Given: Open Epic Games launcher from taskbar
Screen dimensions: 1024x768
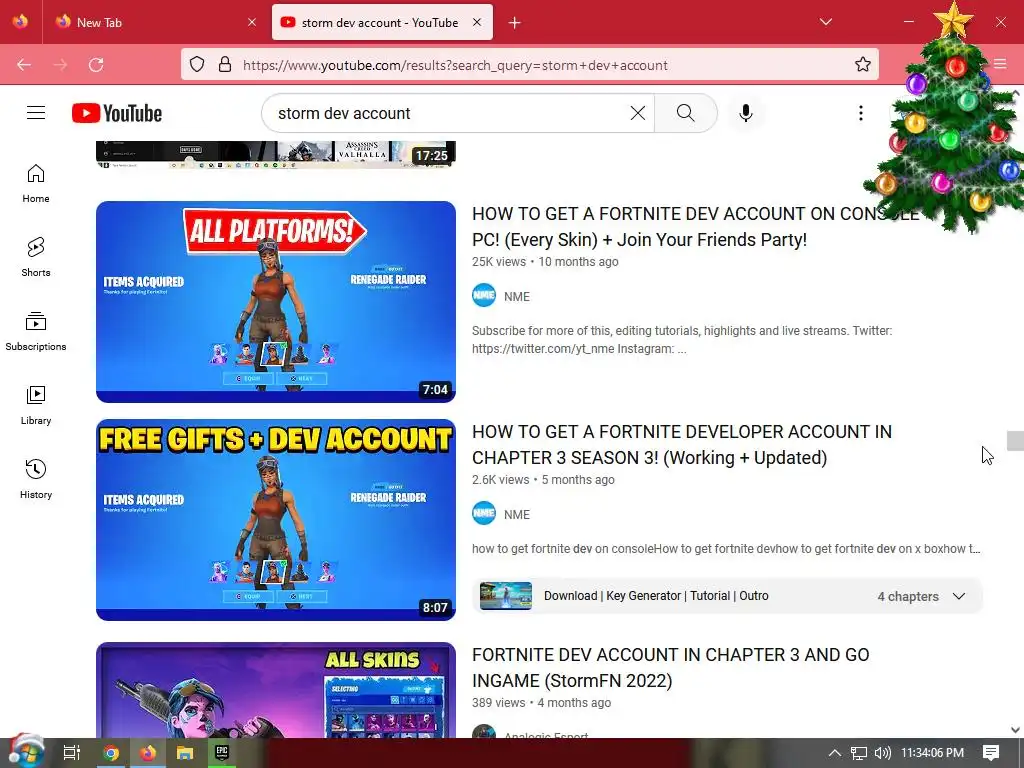Looking at the screenshot, I should (222, 753).
